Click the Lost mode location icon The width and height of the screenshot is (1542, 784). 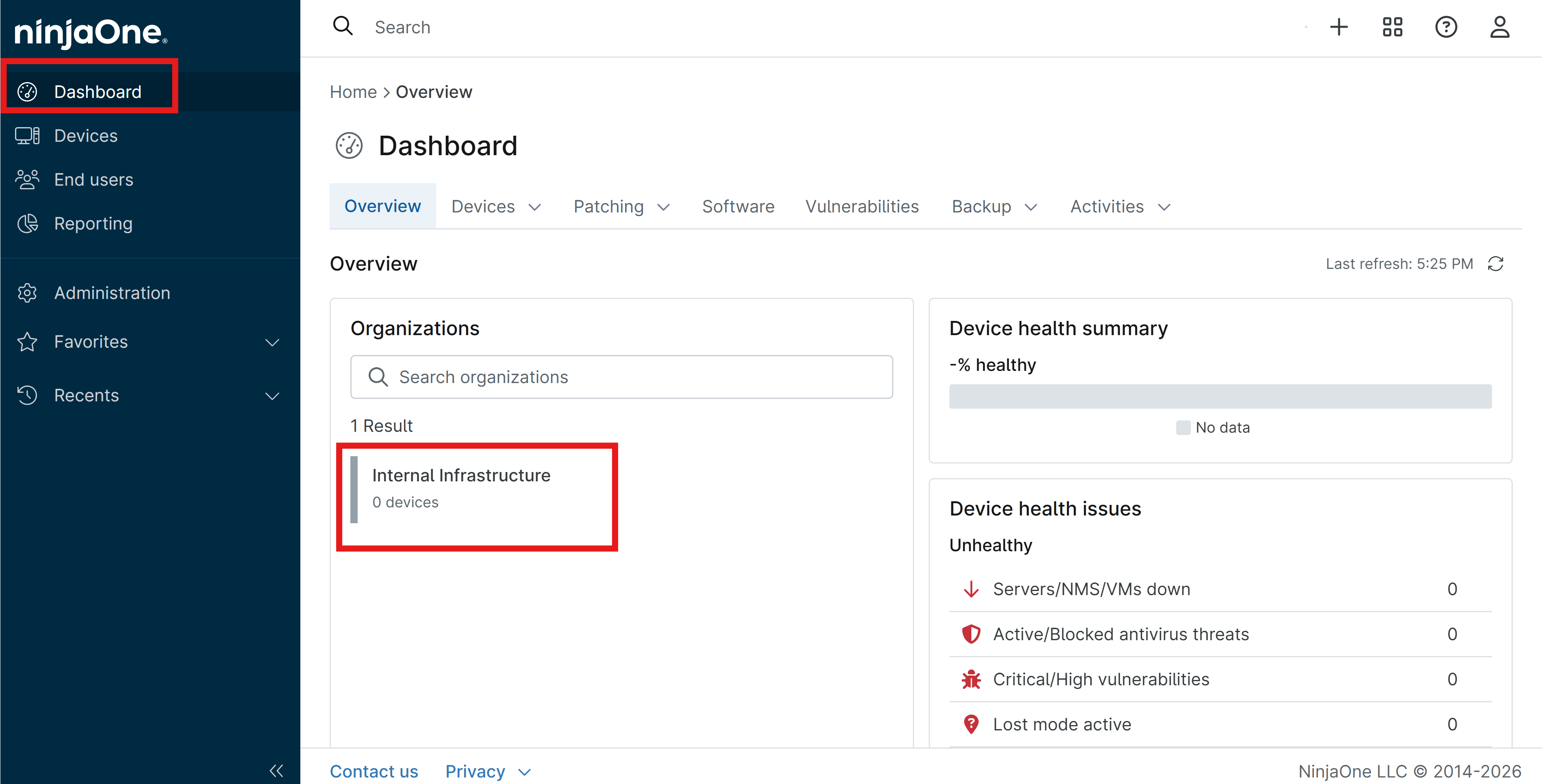[x=971, y=724]
